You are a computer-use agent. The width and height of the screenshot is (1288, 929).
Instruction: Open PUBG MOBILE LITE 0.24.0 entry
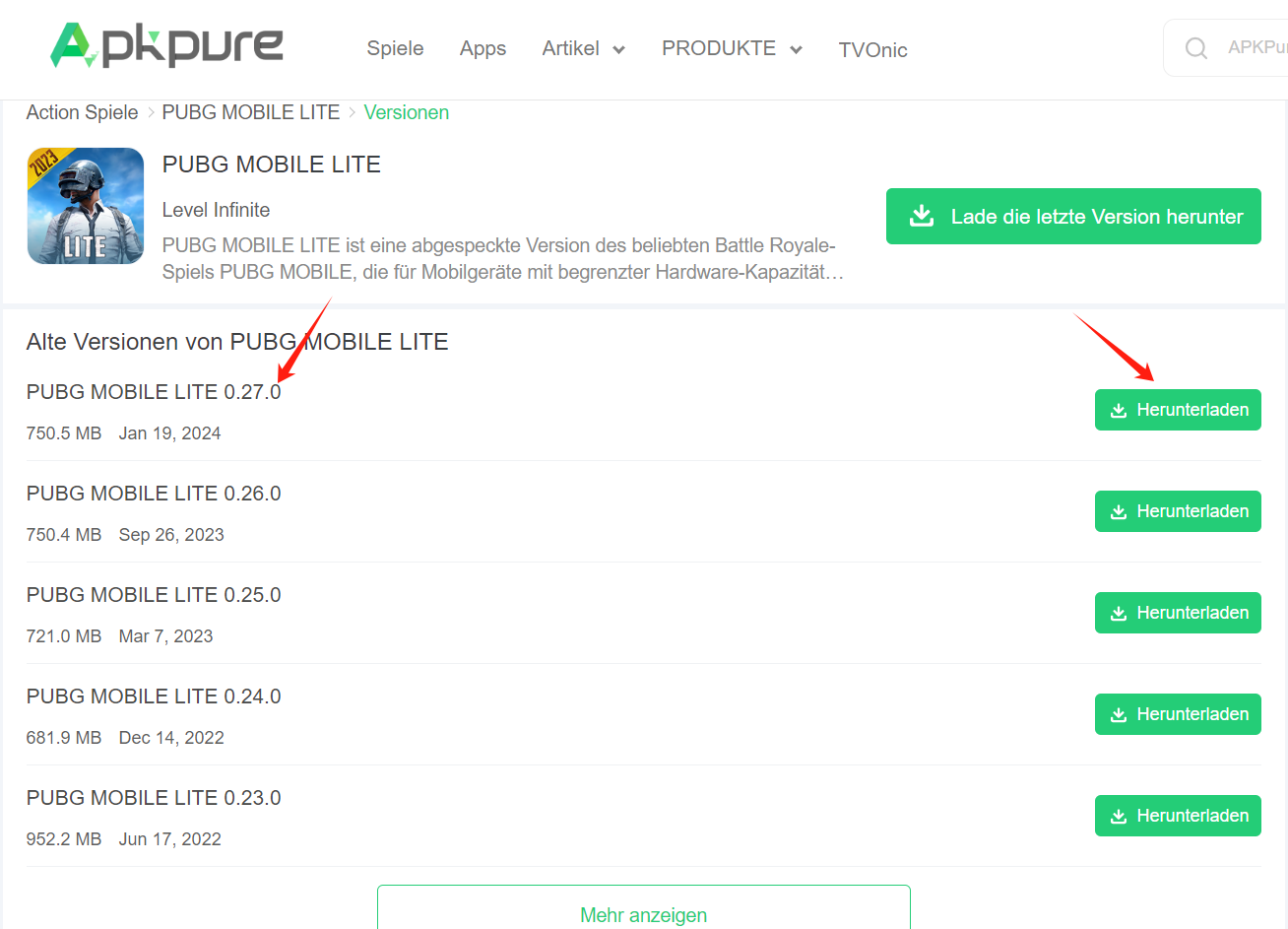tap(154, 697)
